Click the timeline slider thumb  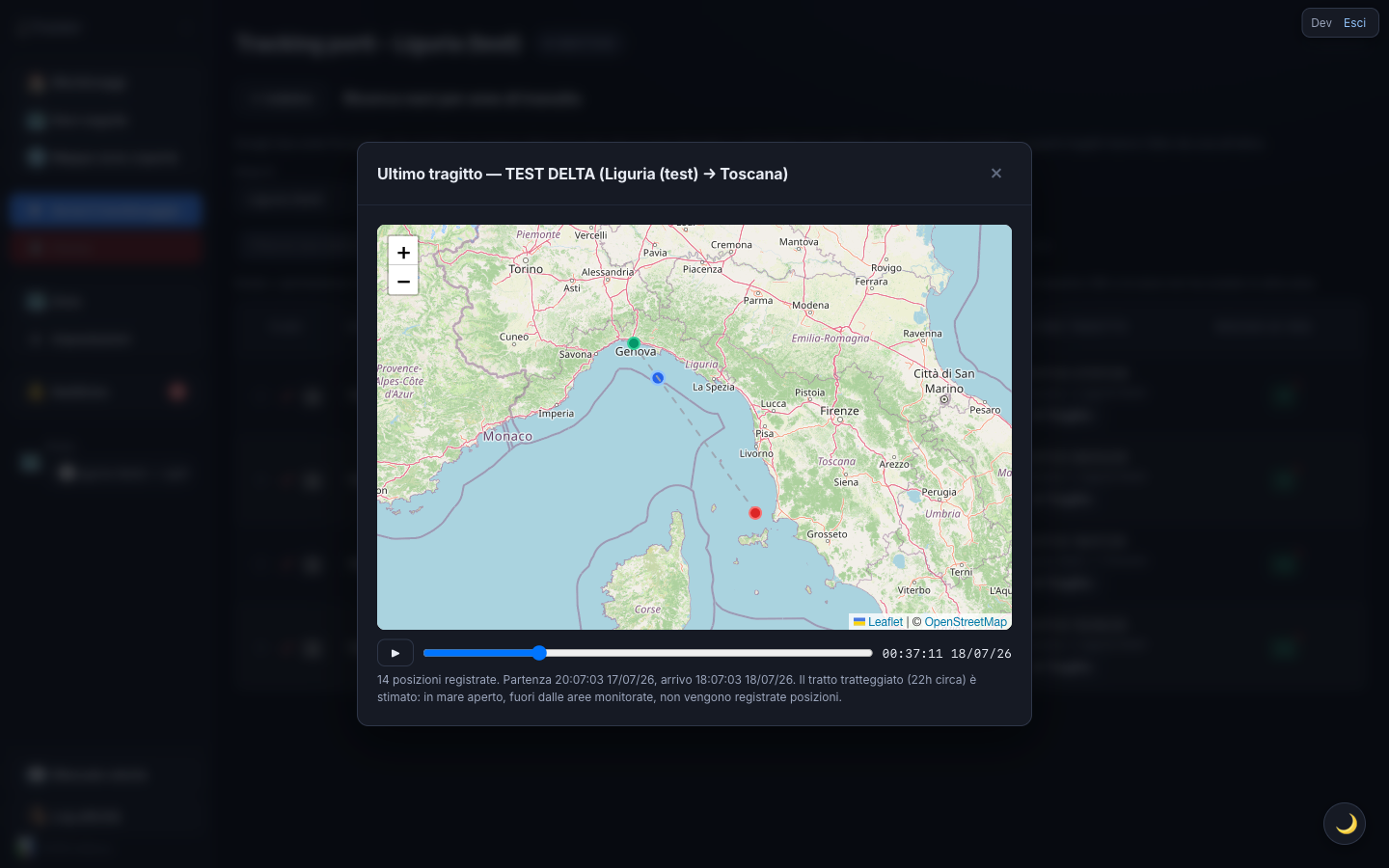539,653
